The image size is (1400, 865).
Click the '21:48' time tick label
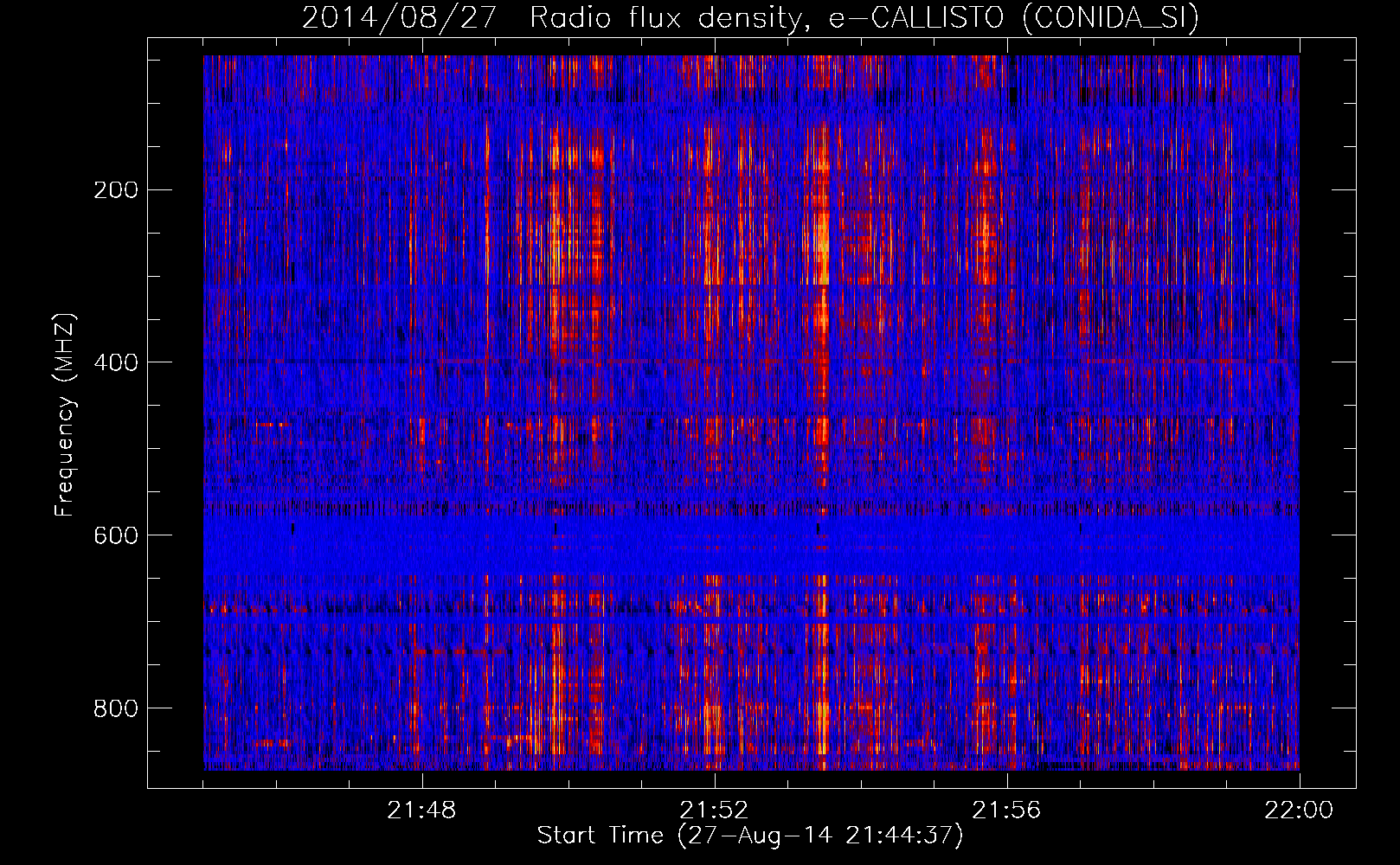(x=422, y=811)
